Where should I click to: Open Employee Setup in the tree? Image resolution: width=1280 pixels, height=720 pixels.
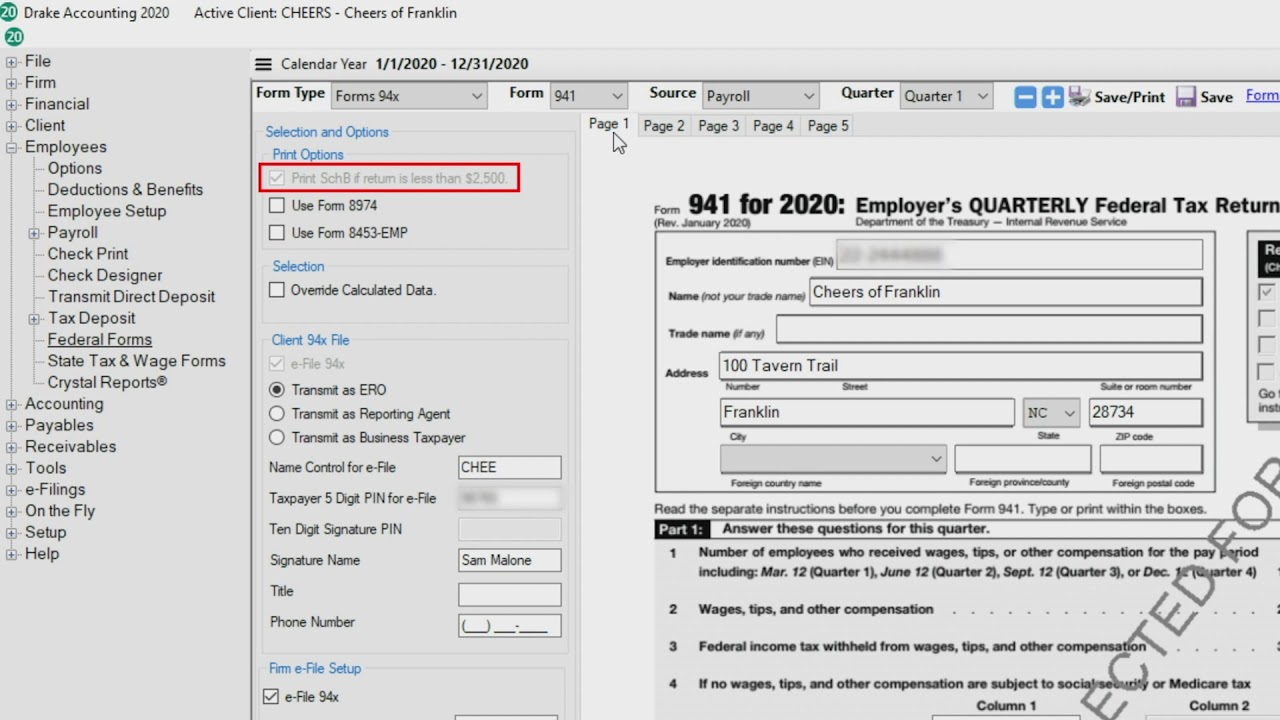(107, 211)
